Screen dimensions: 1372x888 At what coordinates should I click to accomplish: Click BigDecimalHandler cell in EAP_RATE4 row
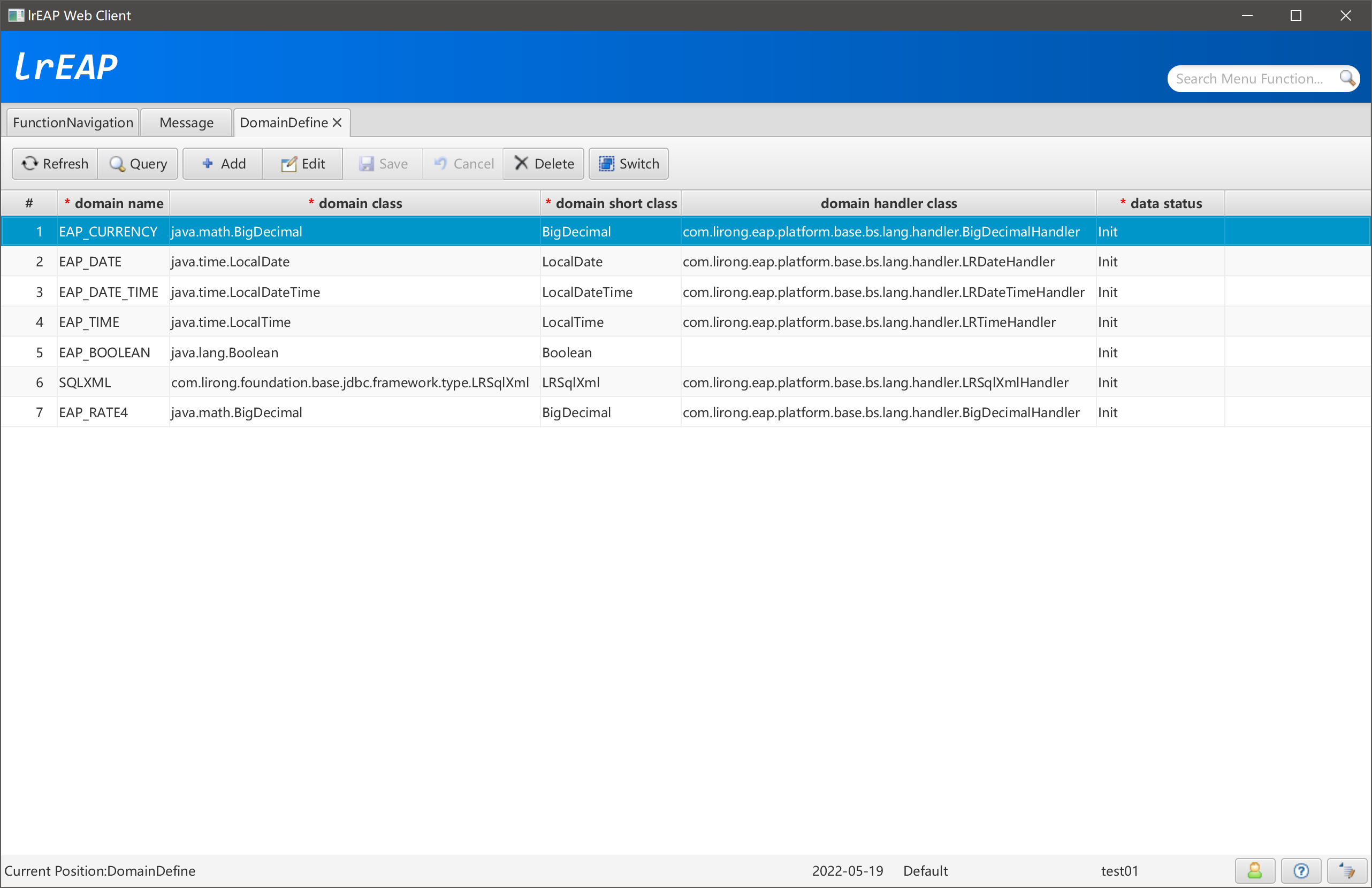click(x=888, y=412)
